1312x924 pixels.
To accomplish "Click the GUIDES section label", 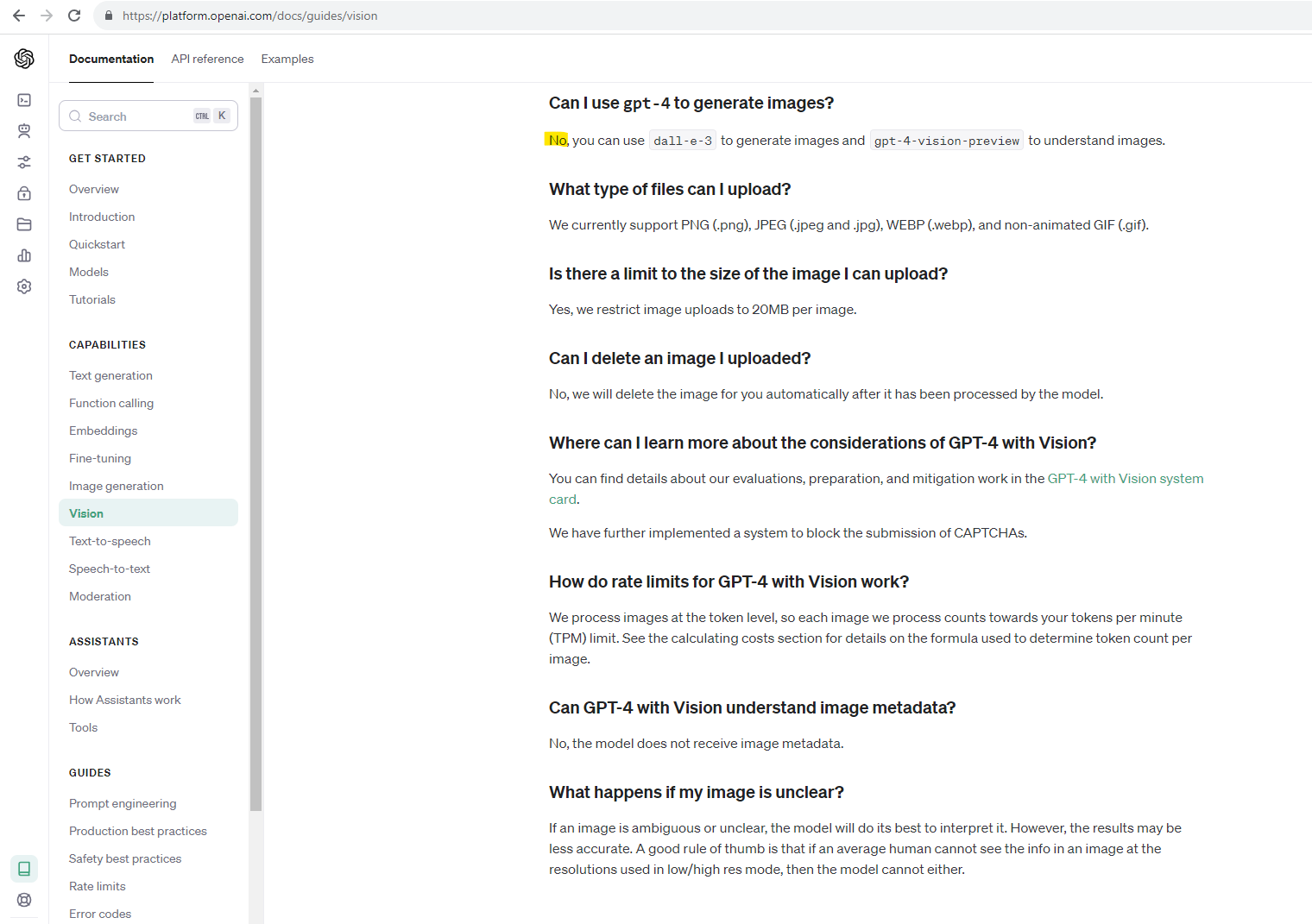I will [90, 773].
